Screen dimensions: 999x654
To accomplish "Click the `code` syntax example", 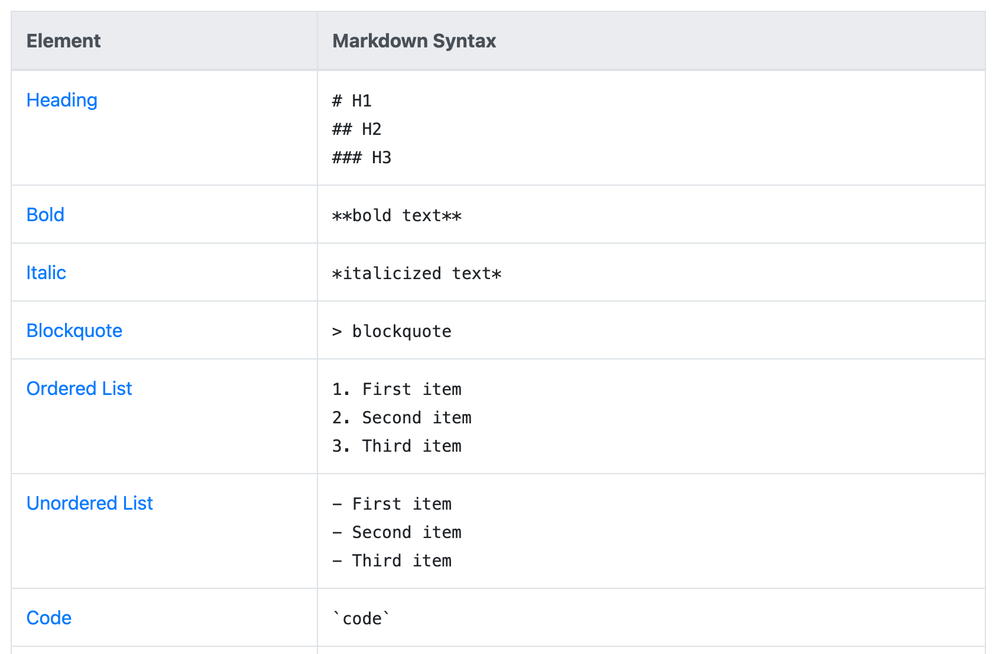I will (361, 619).
